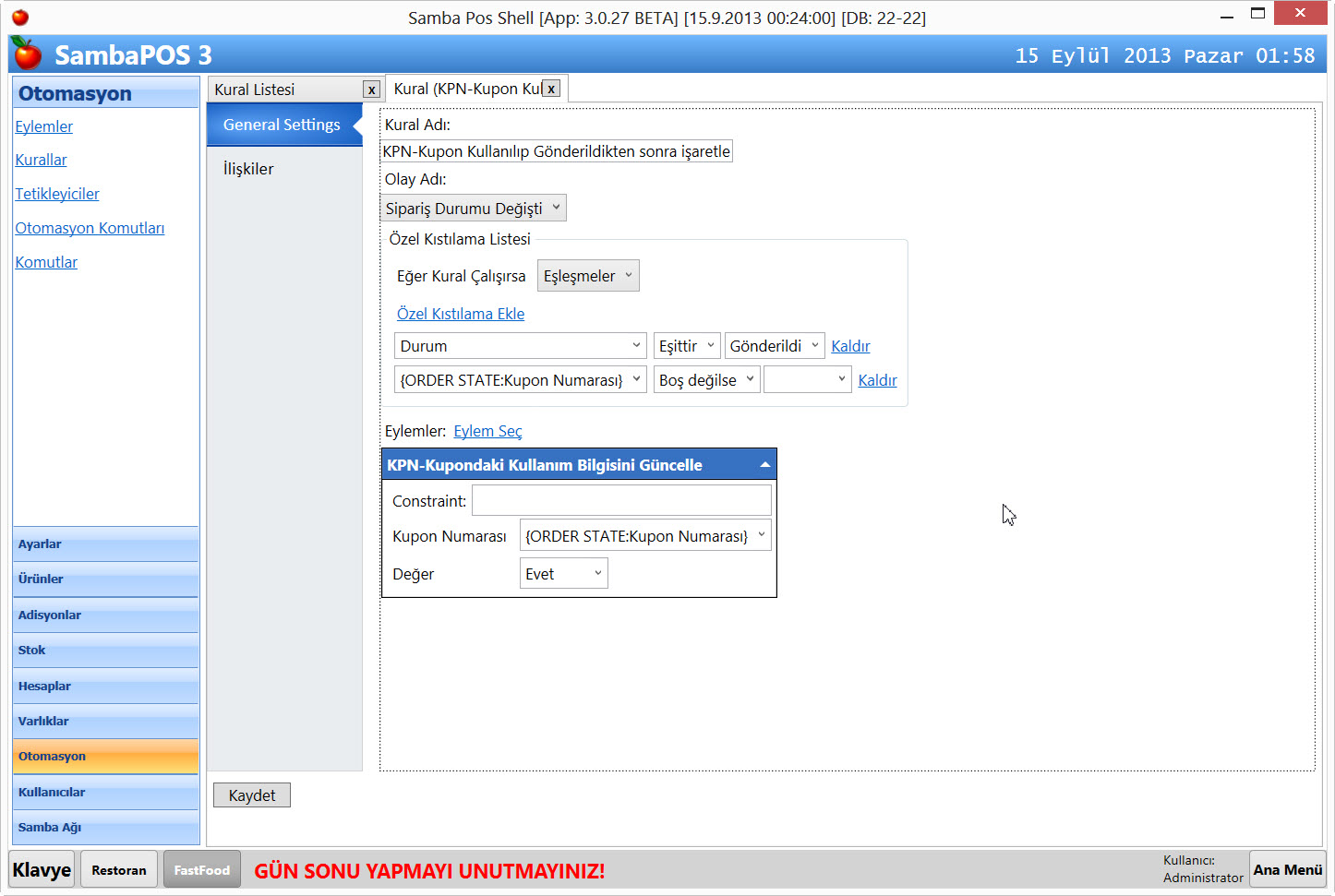
Task: Open the Durum constraint dropdown
Action: (x=520, y=346)
